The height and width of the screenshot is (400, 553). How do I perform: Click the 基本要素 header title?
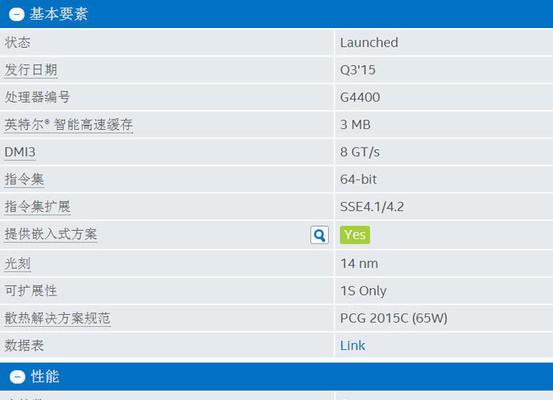click(x=59, y=14)
